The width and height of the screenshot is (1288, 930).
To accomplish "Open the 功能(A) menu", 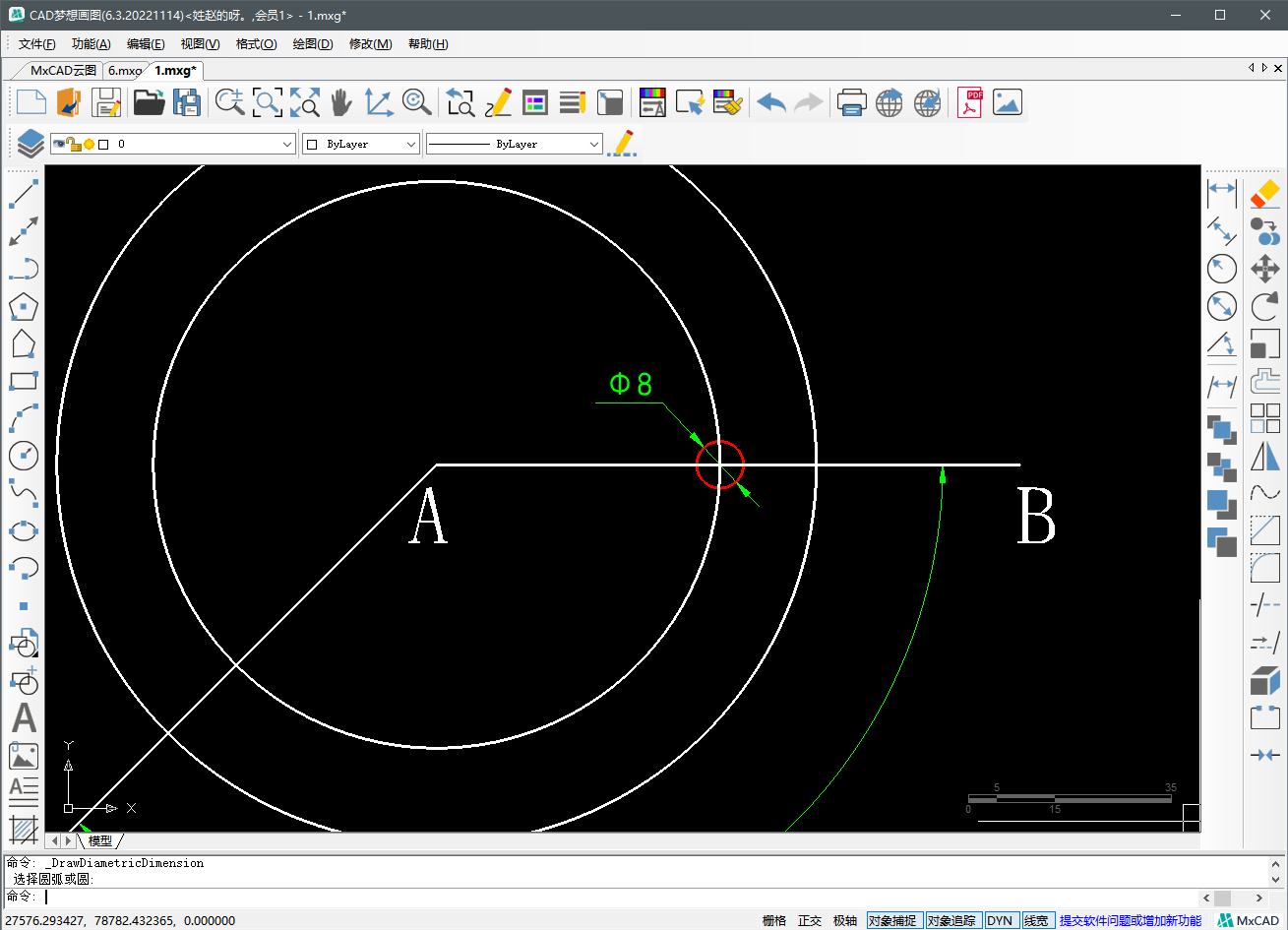I will (x=91, y=44).
